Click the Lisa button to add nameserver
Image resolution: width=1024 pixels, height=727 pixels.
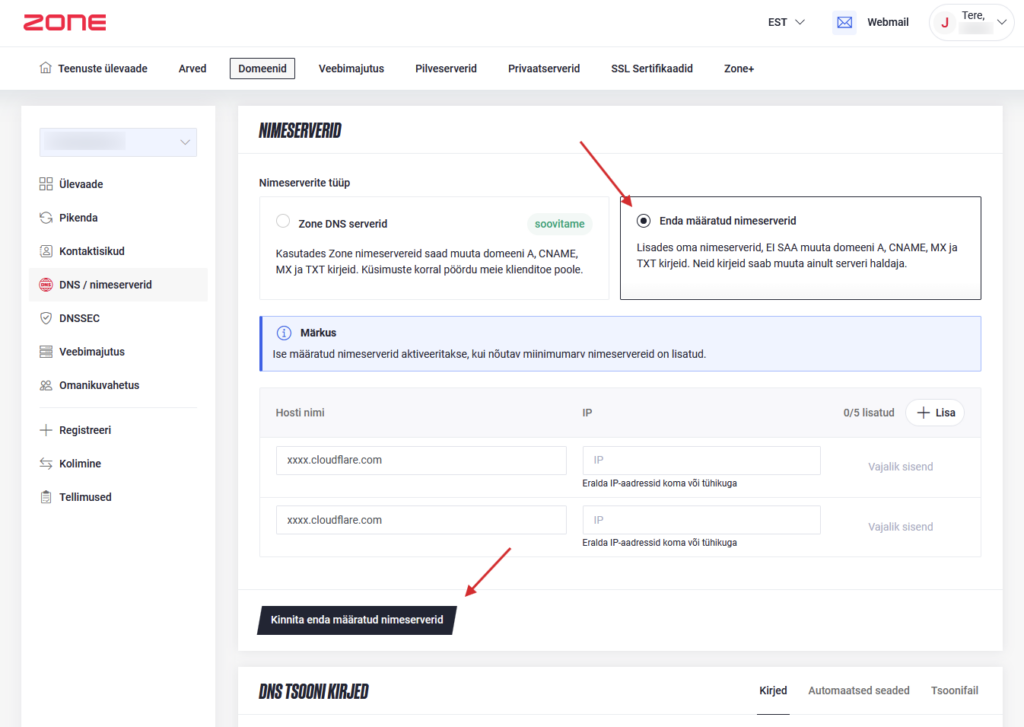(x=934, y=412)
